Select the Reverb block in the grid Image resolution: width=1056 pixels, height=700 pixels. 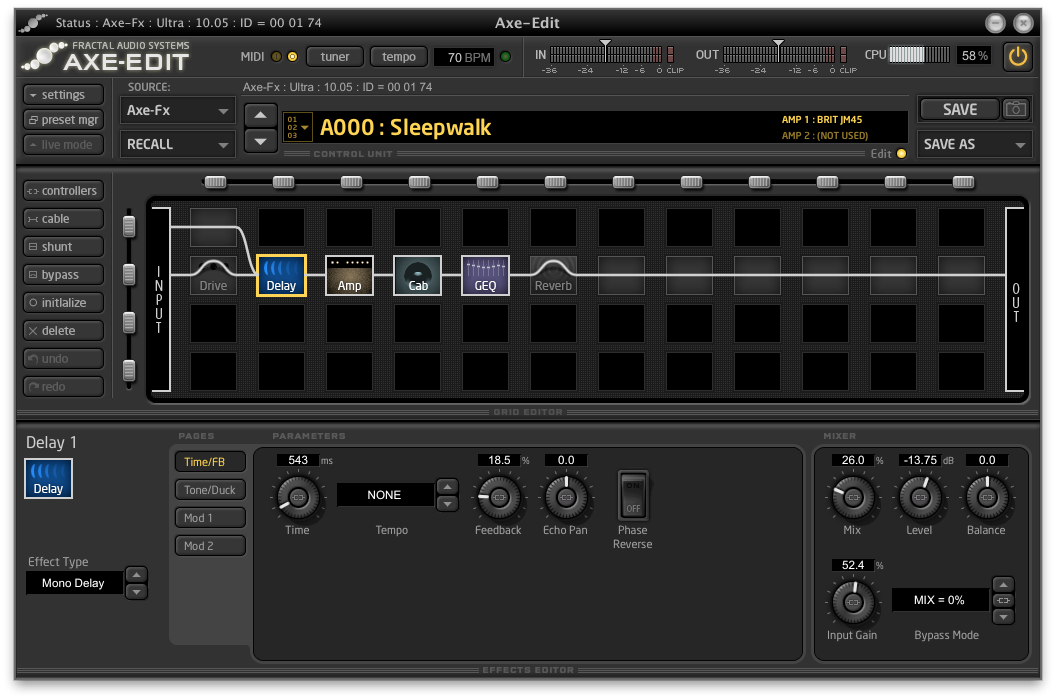553,276
